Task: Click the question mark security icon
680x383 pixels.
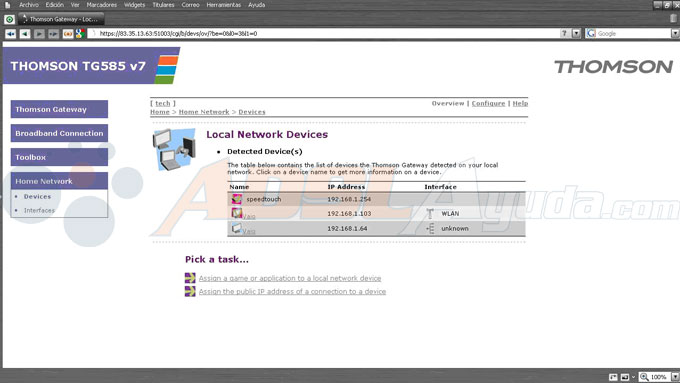Action: 564,33
